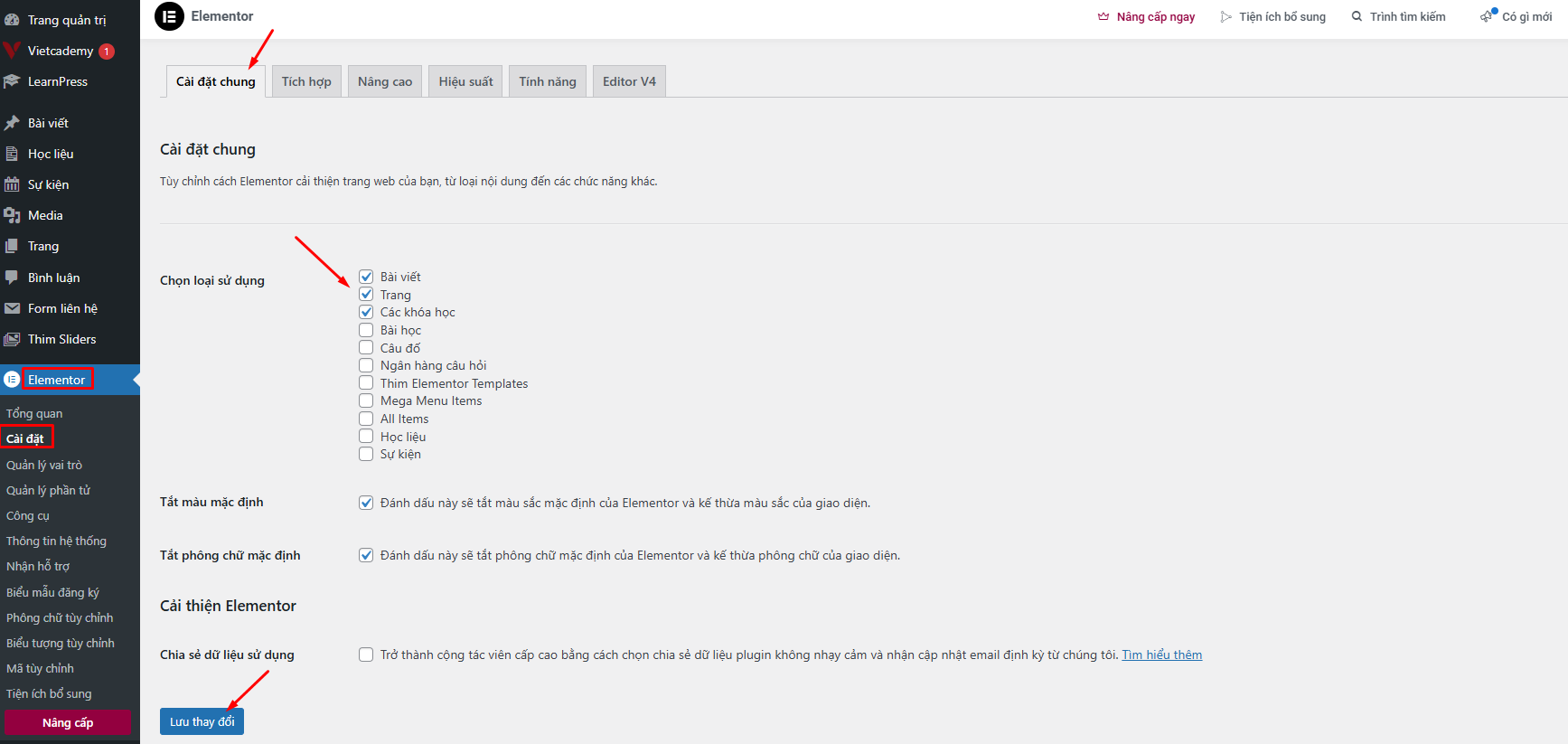Enable Chia sẻ dữ liệu sử dụng checkbox
Viewport: 1568px width, 744px height.
pos(366,655)
